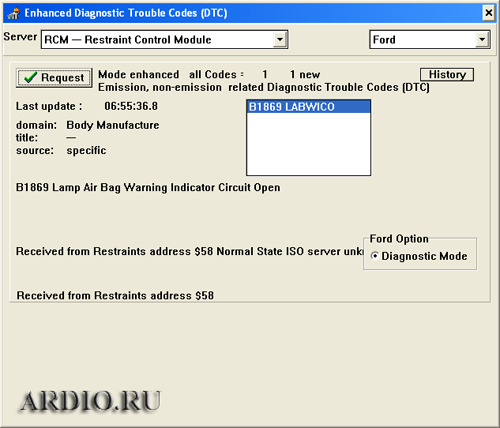Click the Body Manufacture domain text
The image size is (500, 428).
[x=113, y=125]
